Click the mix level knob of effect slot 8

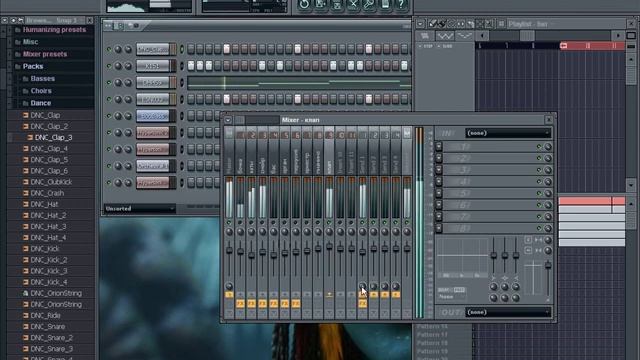click(548, 228)
